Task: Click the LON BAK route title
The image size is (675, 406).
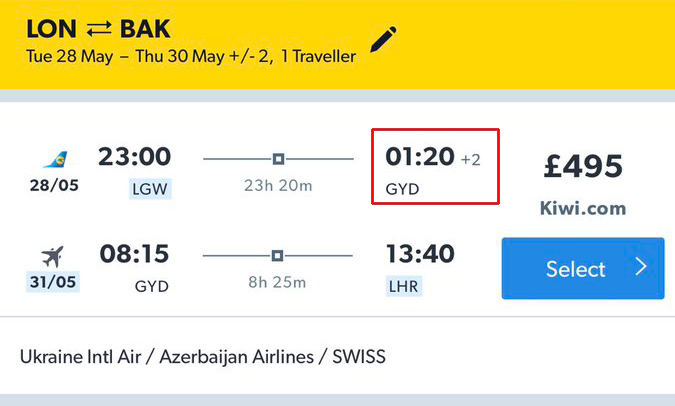Action: [x=98, y=29]
